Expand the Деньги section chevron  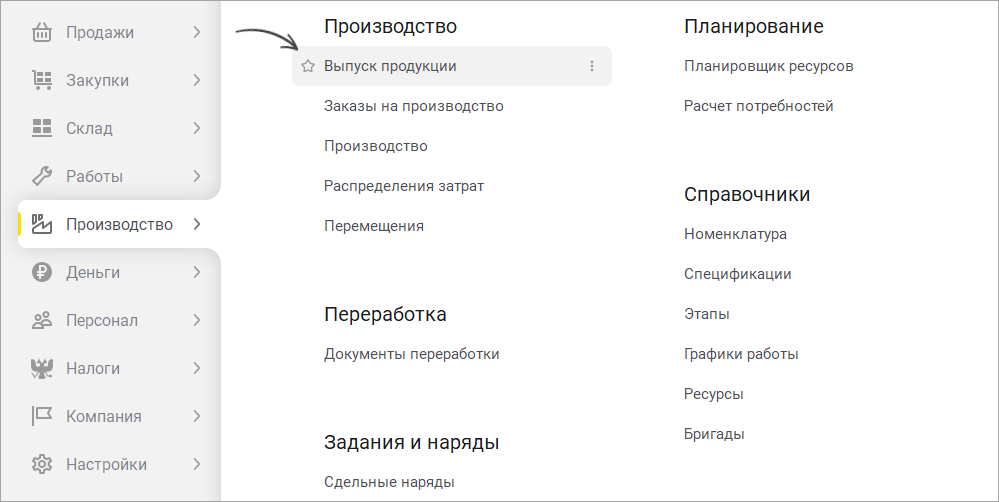tap(197, 273)
